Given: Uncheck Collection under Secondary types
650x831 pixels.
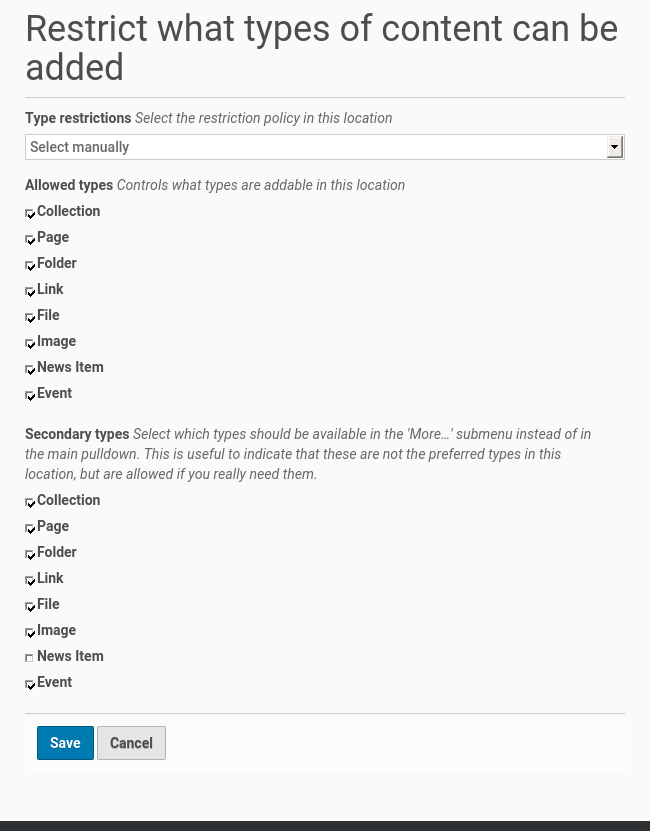Looking at the screenshot, I should tap(30, 502).
